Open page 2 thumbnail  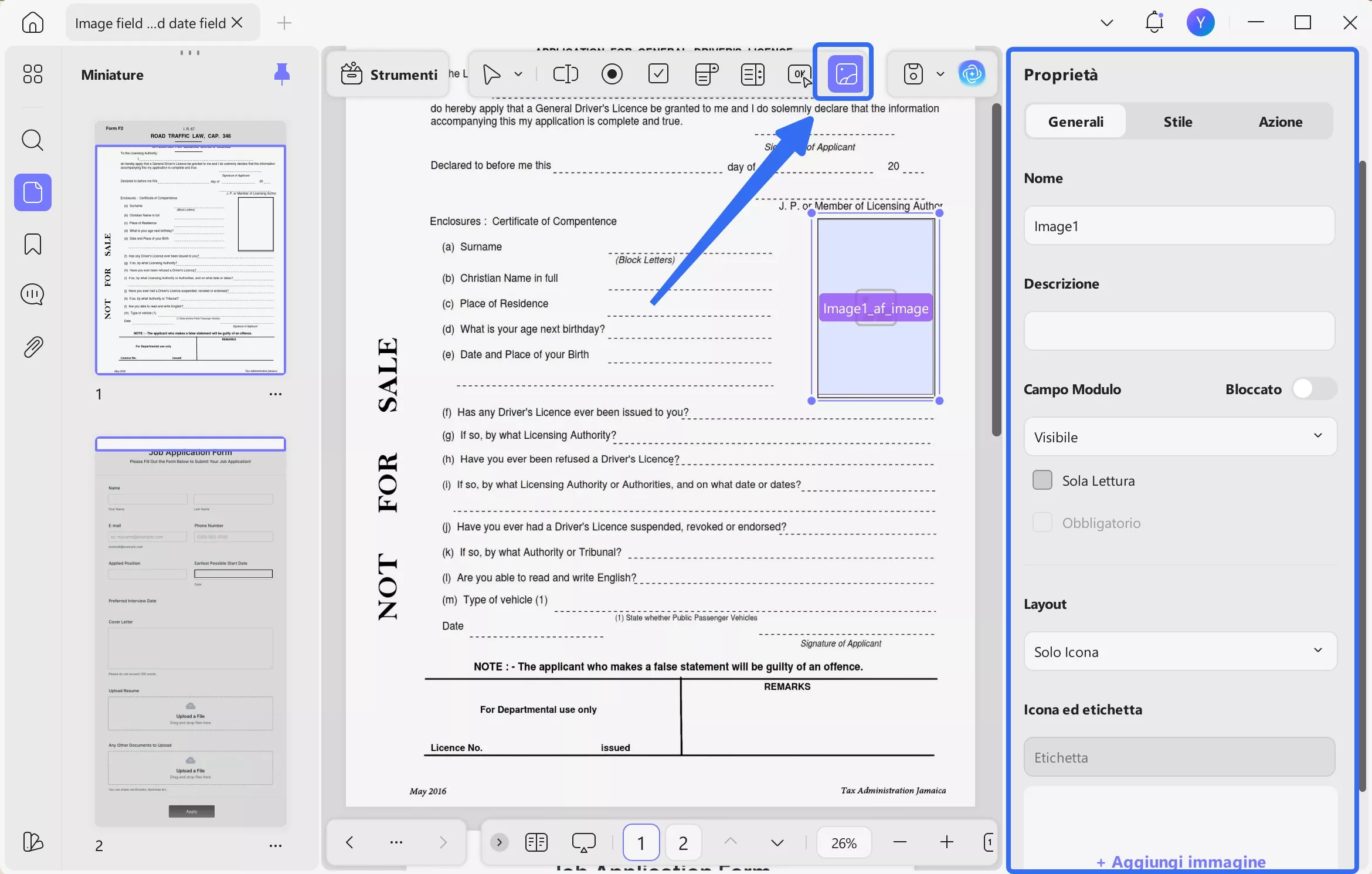(191, 632)
